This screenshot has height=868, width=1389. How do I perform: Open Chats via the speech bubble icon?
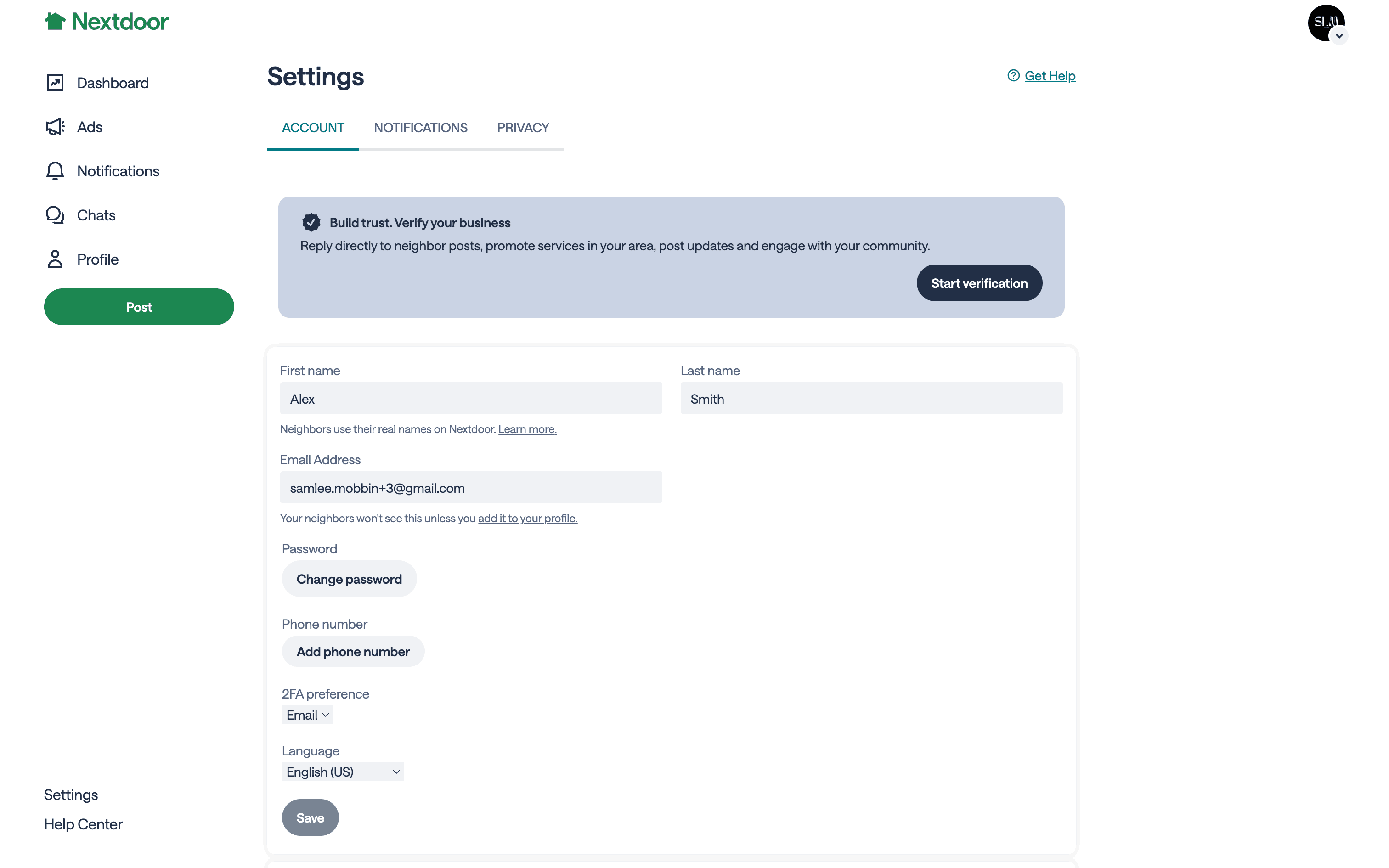pyautogui.click(x=55, y=215)
